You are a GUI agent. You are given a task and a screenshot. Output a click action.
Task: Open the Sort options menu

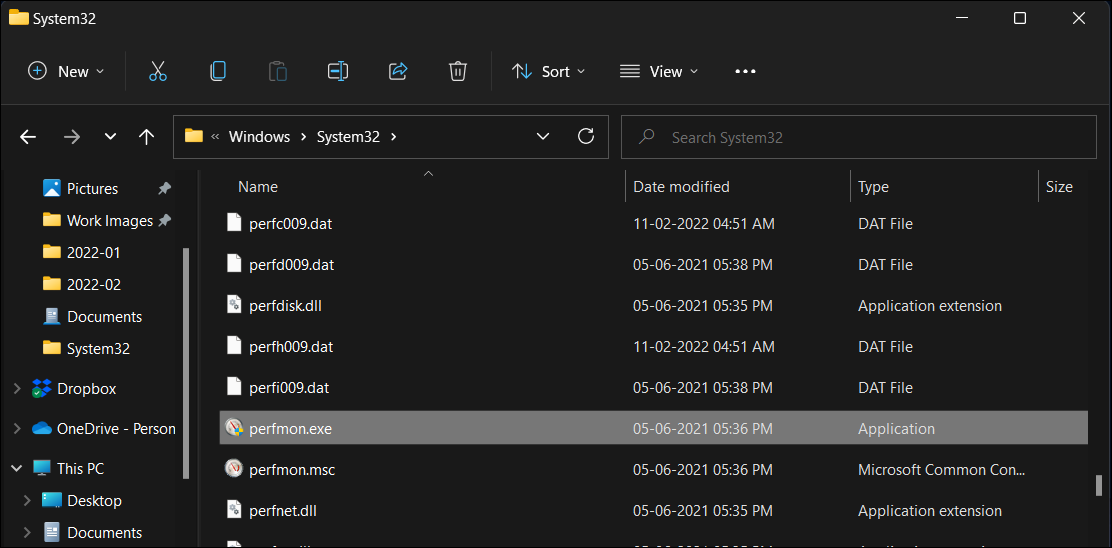click(549, 71)
